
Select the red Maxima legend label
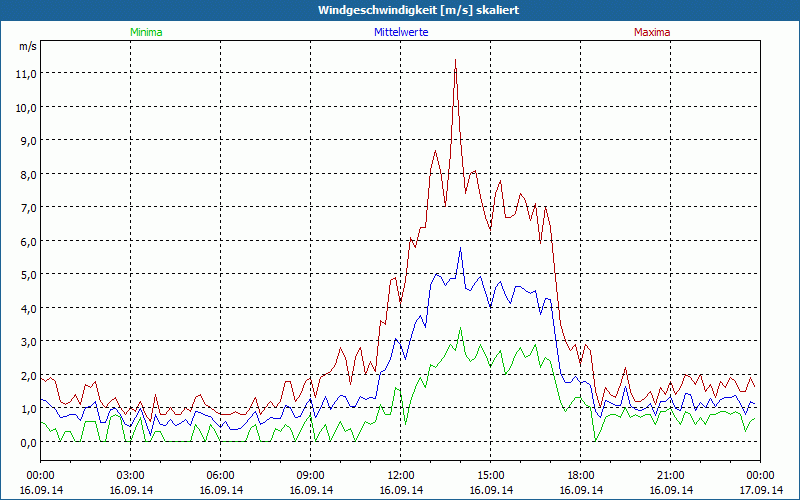pyautogui.click(x=651, y=32)
